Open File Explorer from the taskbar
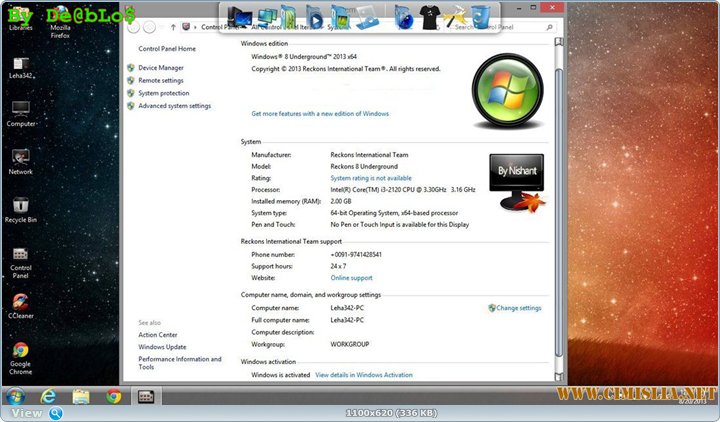720x422 pixels. [81, 396]
